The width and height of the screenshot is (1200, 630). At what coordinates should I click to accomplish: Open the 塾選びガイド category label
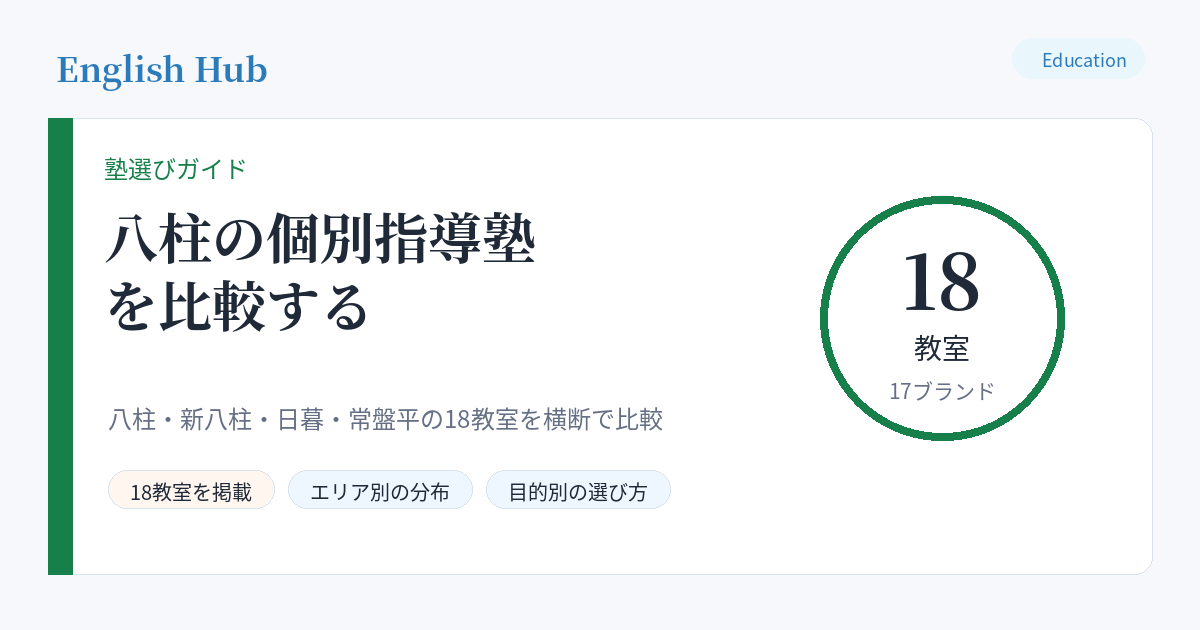[176, 169]
